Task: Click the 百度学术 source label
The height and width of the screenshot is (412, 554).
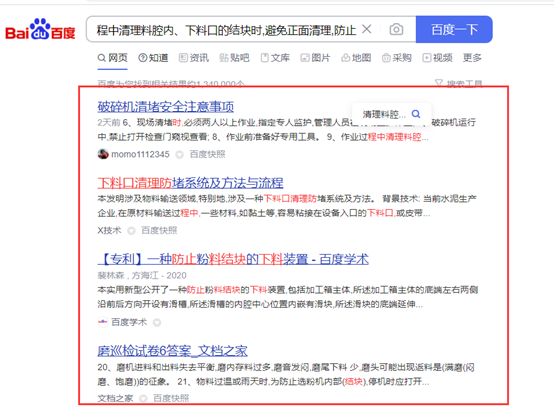Action: [129, 322]
